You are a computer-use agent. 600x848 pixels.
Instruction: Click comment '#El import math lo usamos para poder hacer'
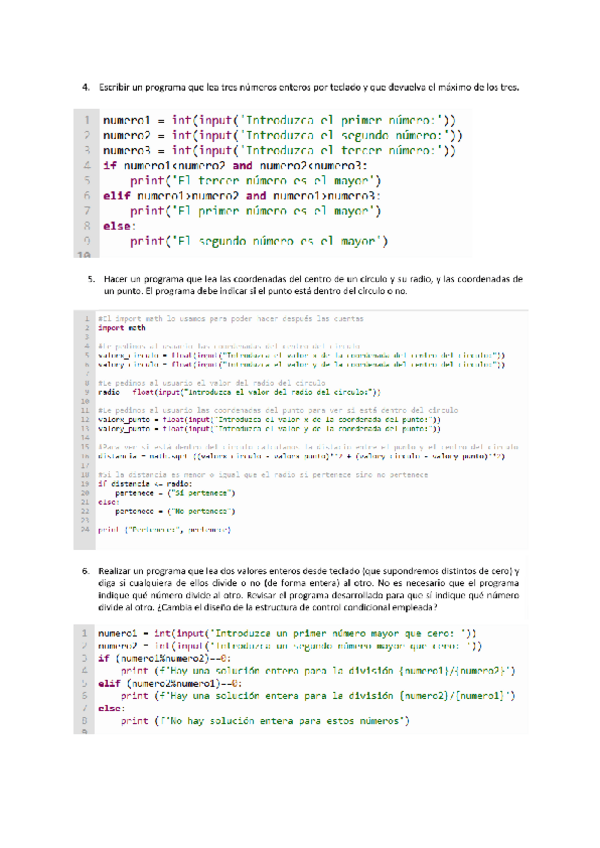(x=230, y=319)
